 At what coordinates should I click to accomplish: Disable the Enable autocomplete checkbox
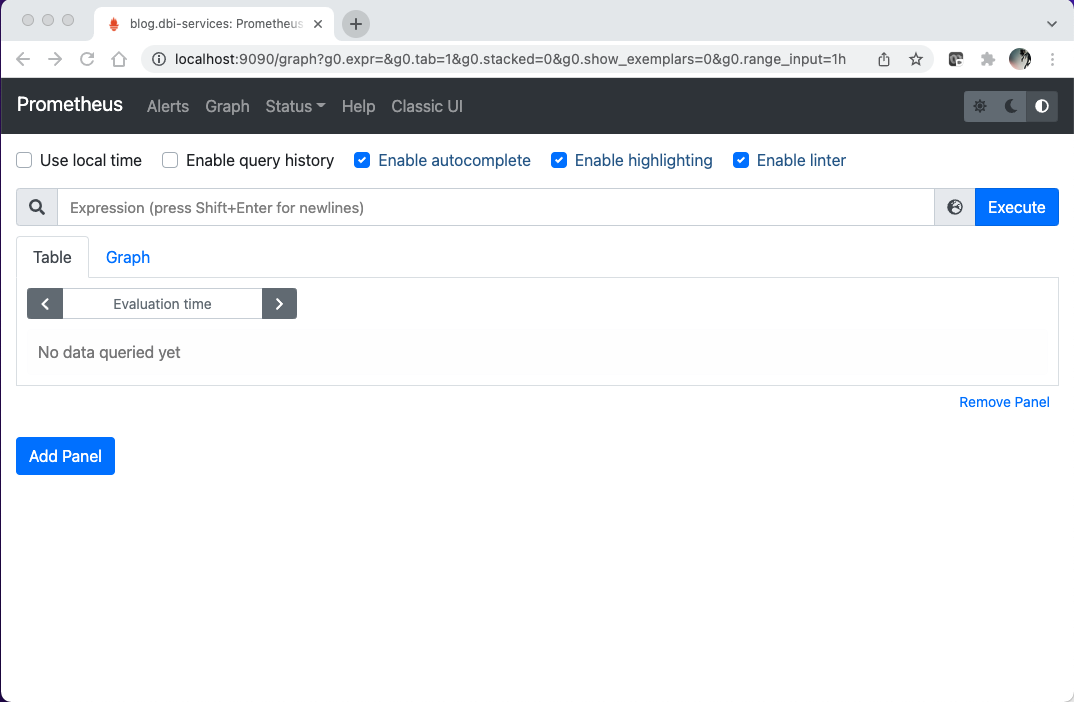[362, 160]
